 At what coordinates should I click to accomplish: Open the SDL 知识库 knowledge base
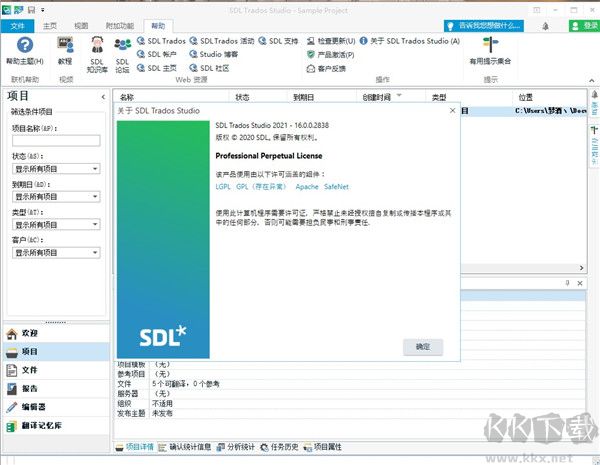coord(96,50)
